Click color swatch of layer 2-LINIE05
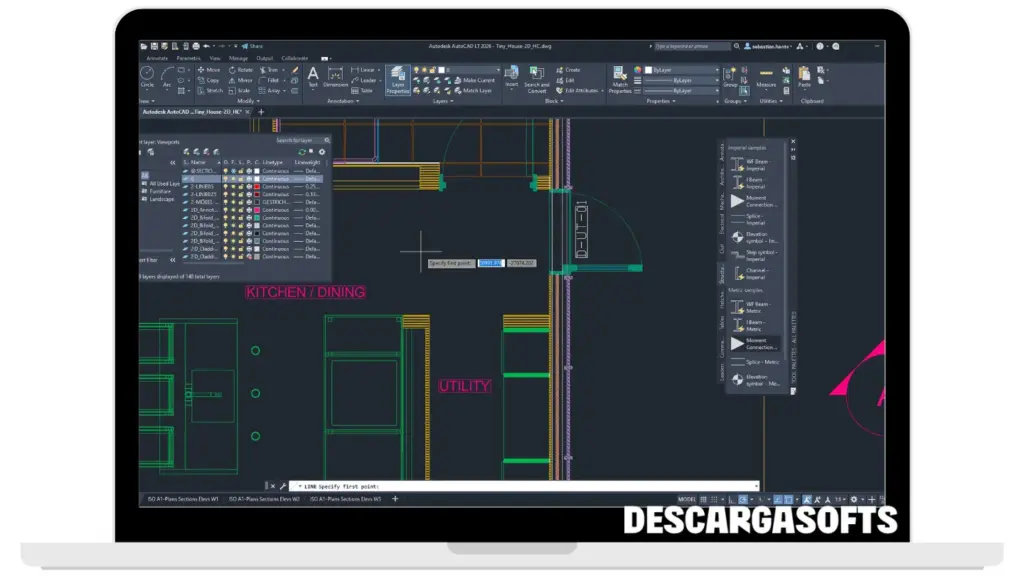 [257, 187]
